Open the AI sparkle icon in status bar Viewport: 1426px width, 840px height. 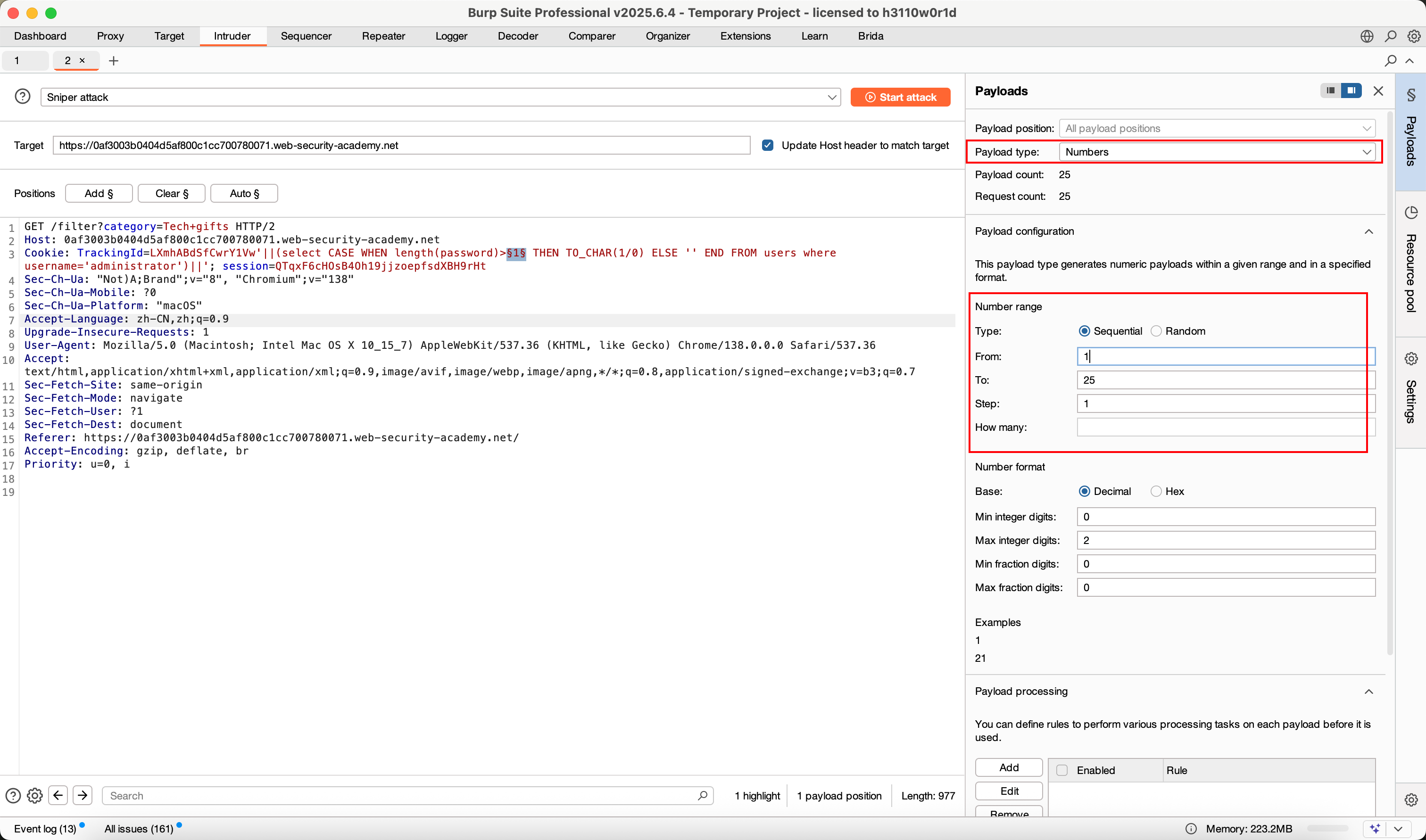(1375, 829)
